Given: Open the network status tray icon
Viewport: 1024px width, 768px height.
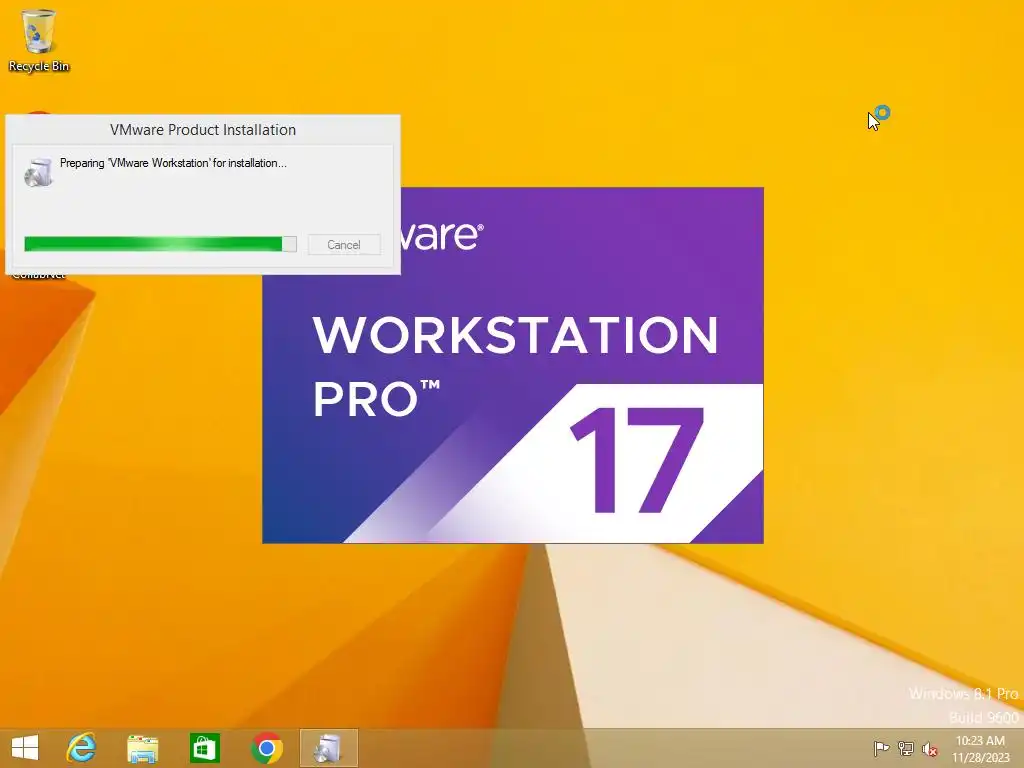Looking at the screenshot, I should point(905,748).
